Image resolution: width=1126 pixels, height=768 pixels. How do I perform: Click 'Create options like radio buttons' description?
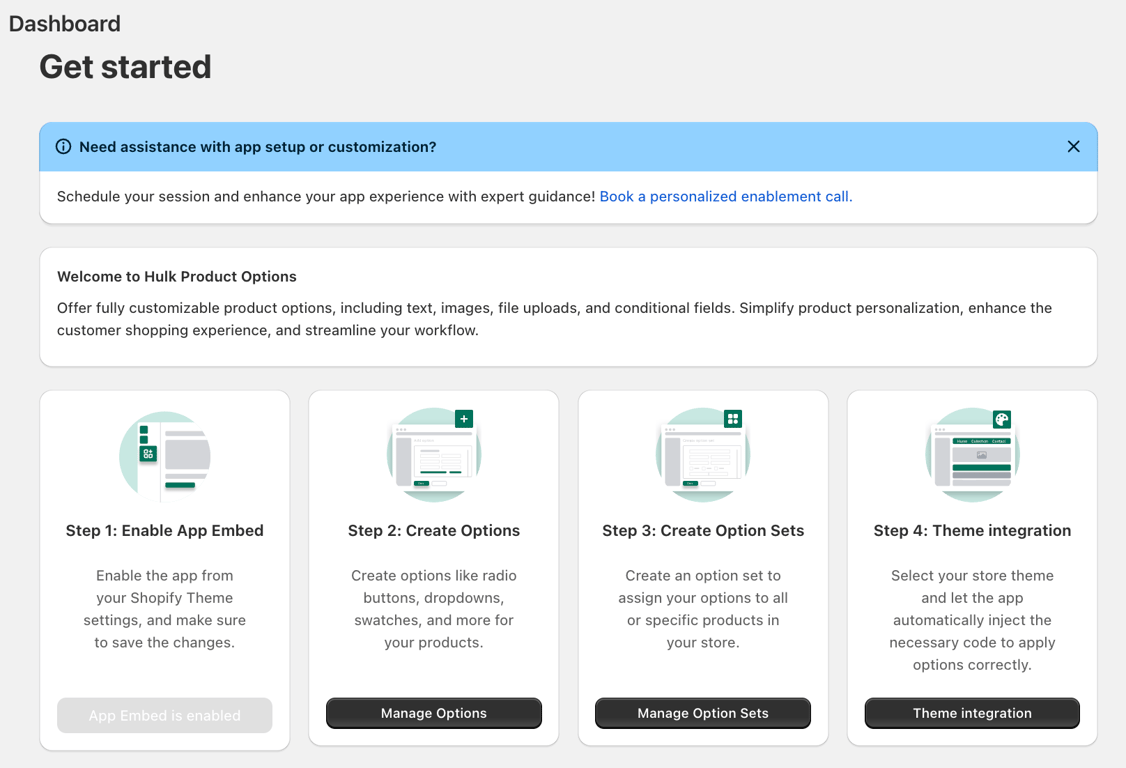pyautogui.click(x=434, y=609)
